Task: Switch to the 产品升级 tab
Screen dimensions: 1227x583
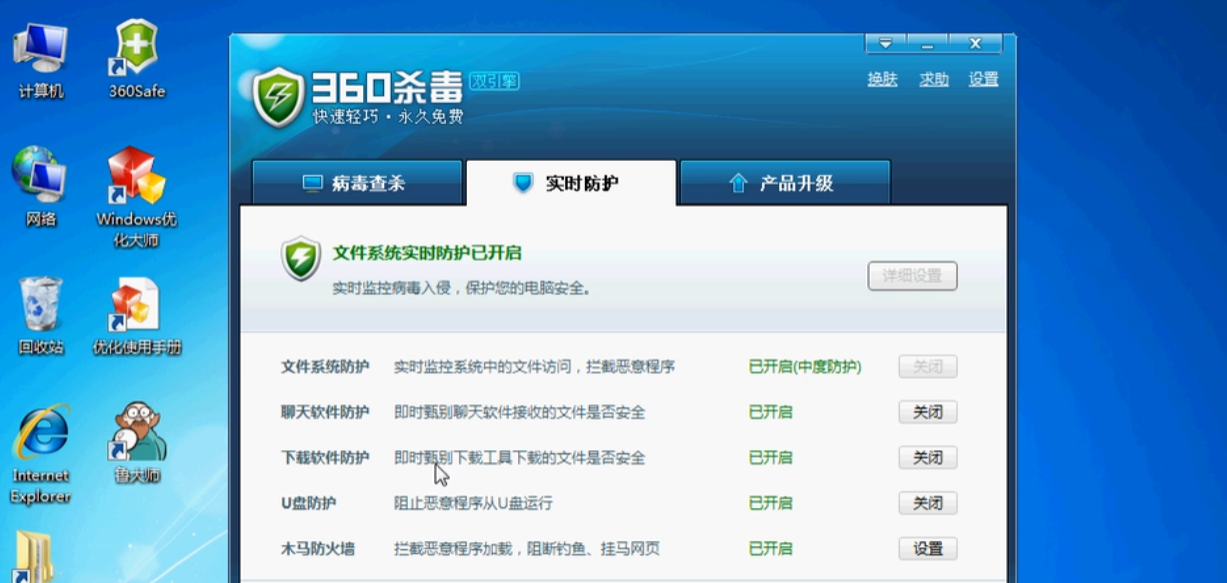Action: point(784,183)
